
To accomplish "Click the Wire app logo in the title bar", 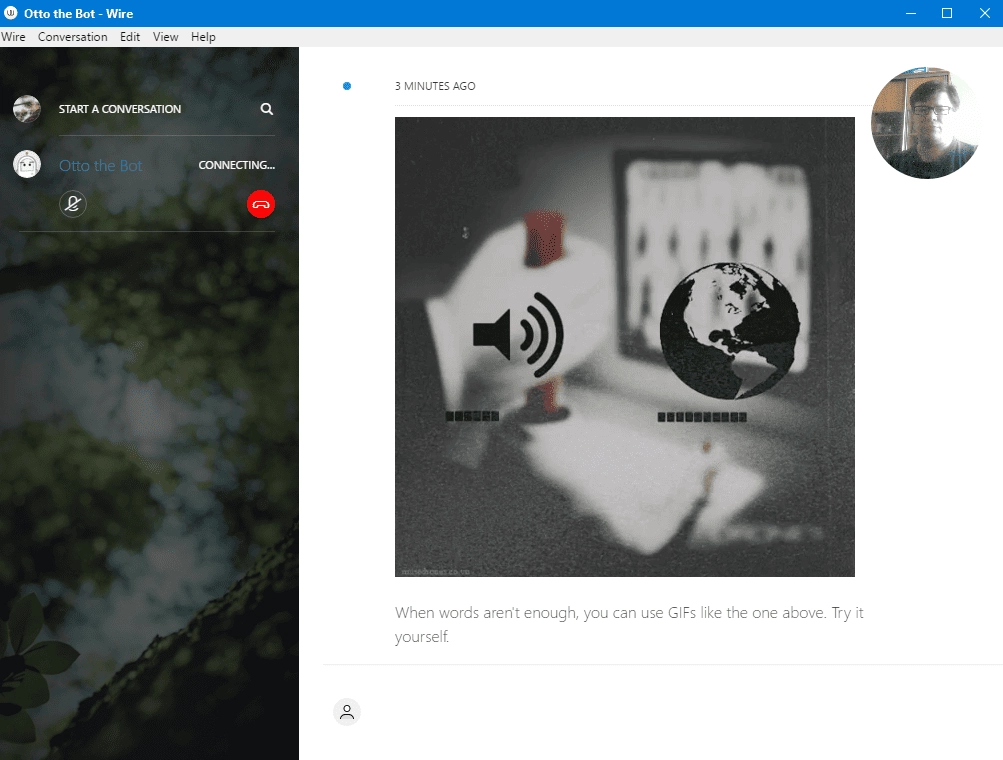I will (10, 13).
